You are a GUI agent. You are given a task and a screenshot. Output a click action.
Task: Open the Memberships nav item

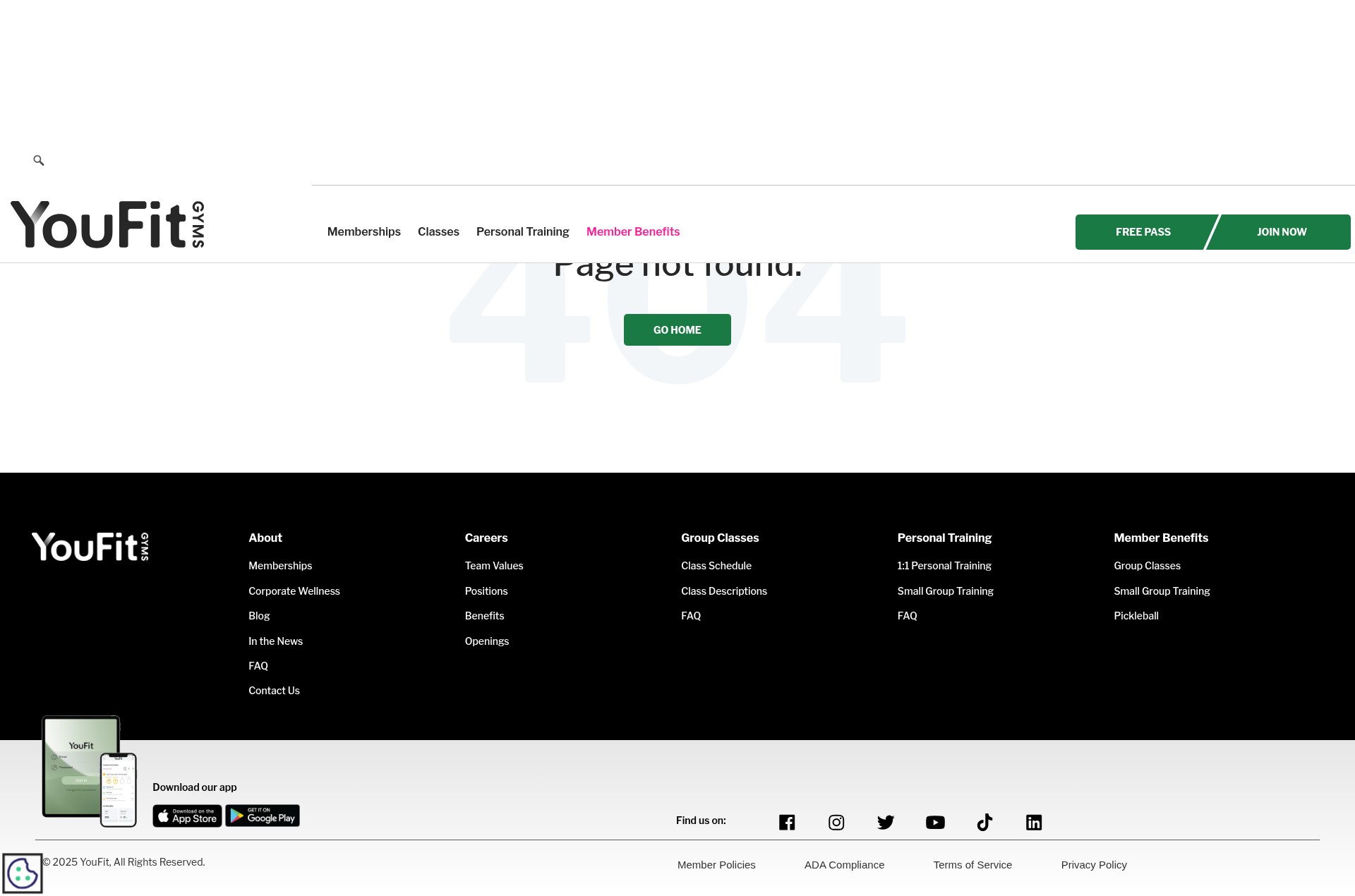tap(364, 231)
